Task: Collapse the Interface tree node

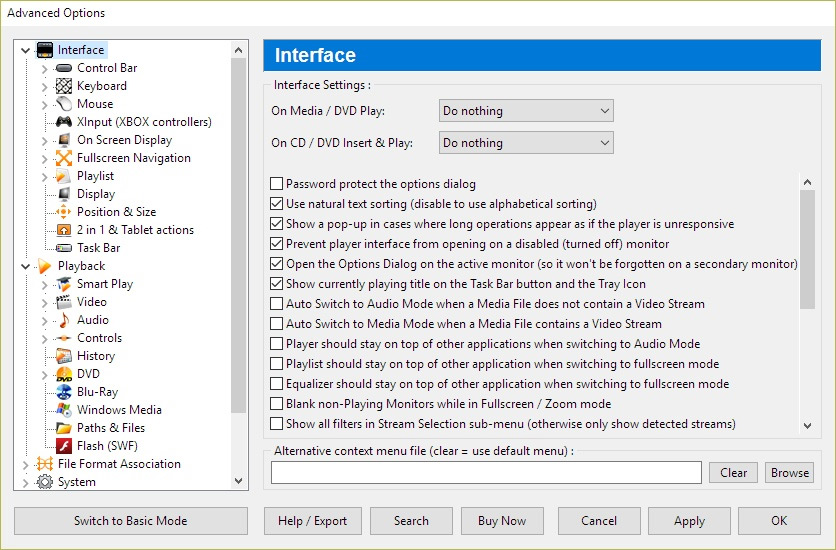Action: 25,51
